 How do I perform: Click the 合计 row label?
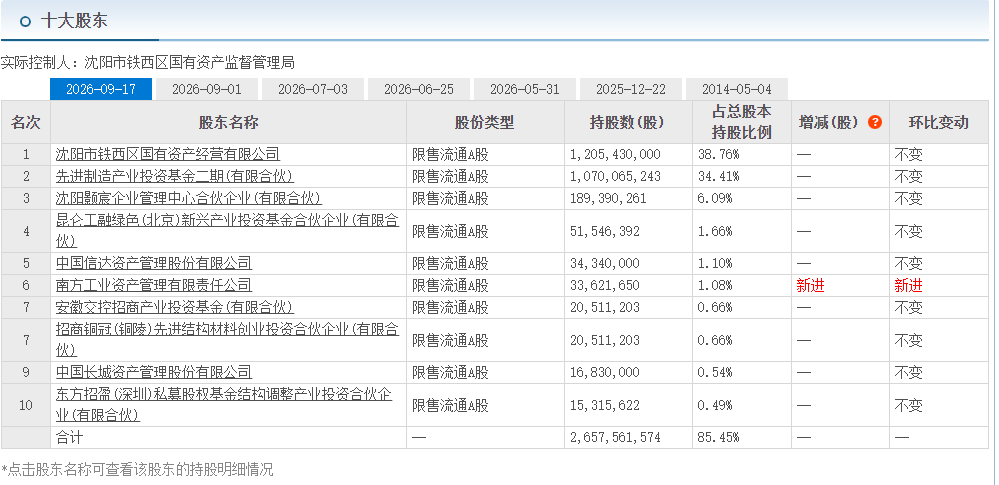(69, 437)
